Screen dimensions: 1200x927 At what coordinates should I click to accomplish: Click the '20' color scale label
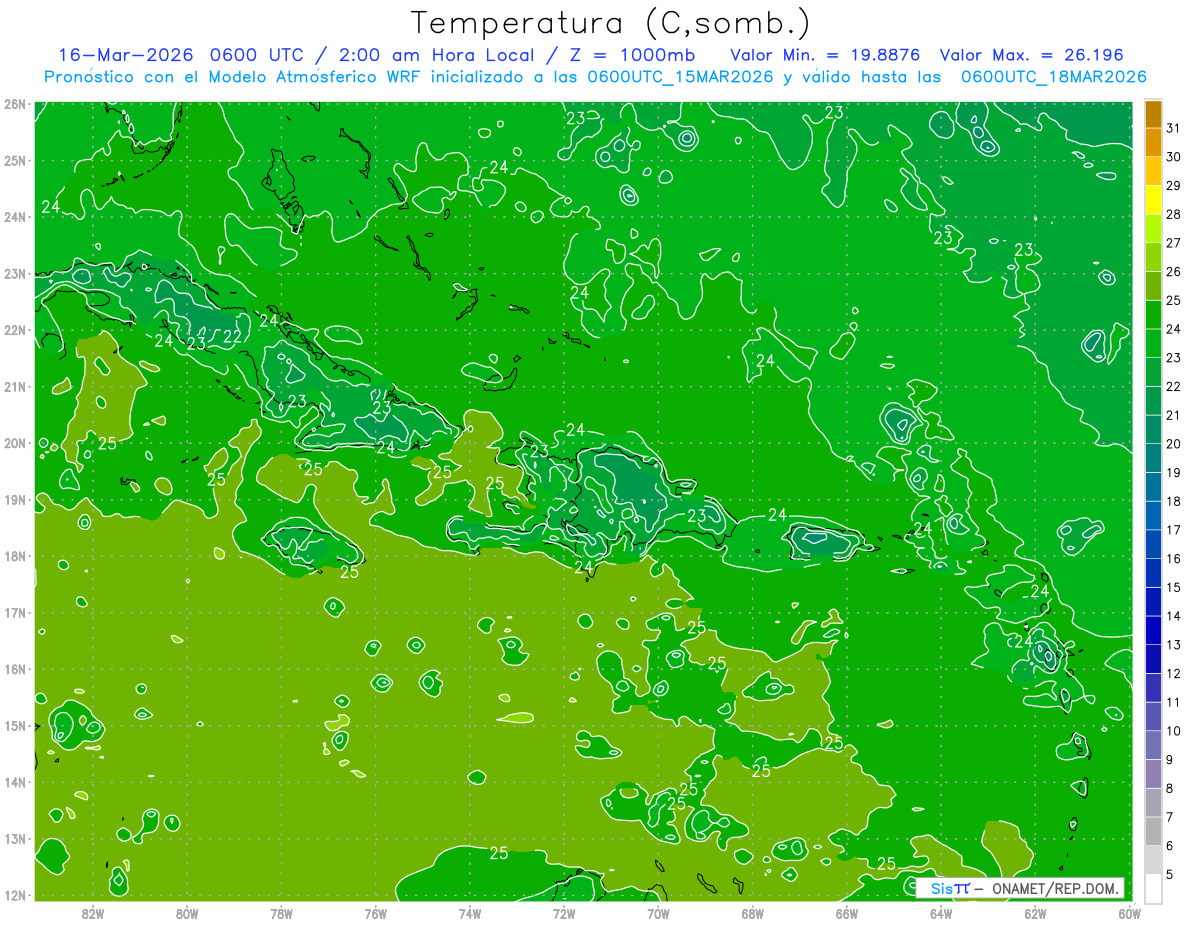[x=1173, y=444]
